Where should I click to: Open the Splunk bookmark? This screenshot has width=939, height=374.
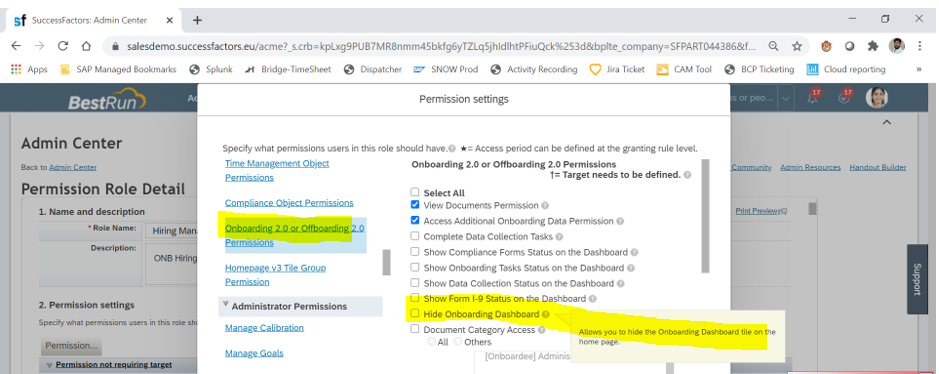pos(211,69)
